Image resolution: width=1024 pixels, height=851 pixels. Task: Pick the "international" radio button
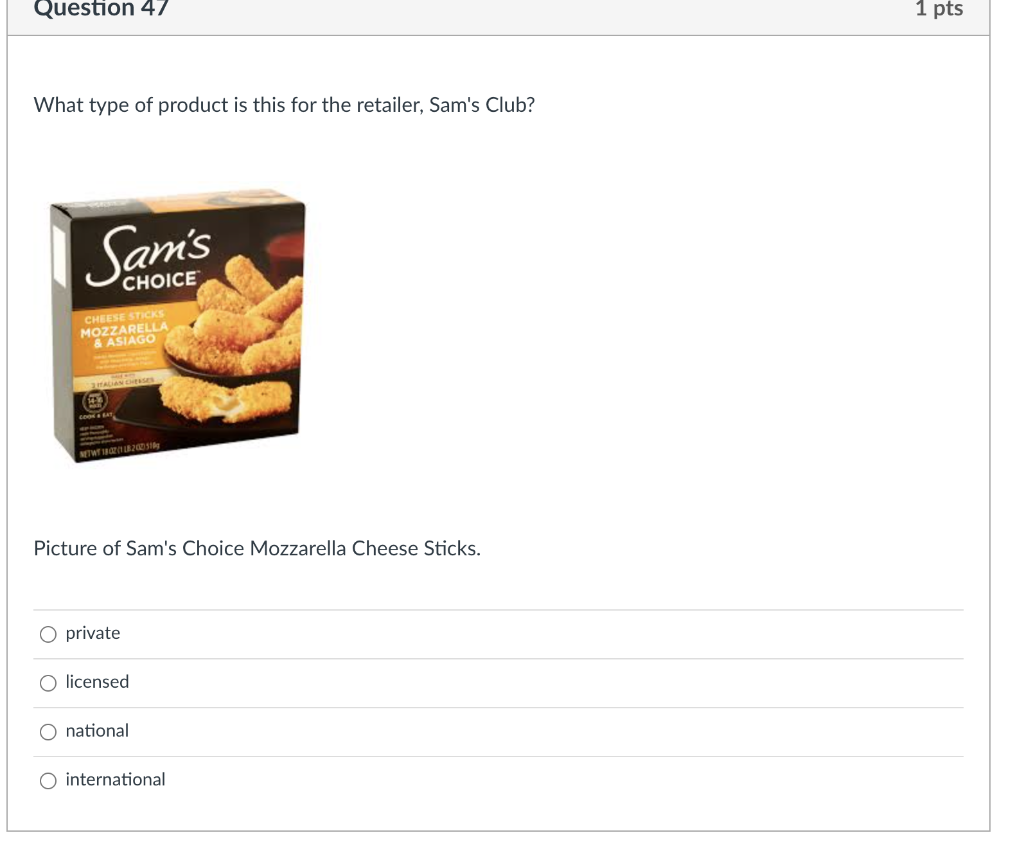point(48,780)
